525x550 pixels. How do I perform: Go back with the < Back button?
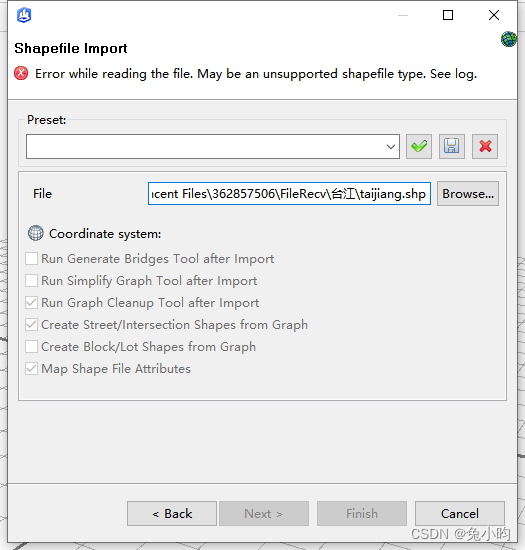point(172,514)
